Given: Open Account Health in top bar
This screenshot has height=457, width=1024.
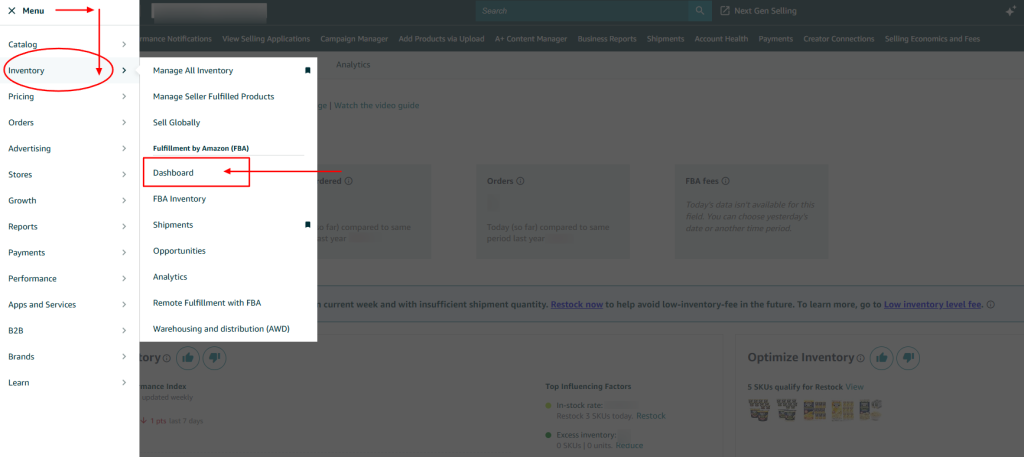Looking at the screenshot, I should [721, 39].
